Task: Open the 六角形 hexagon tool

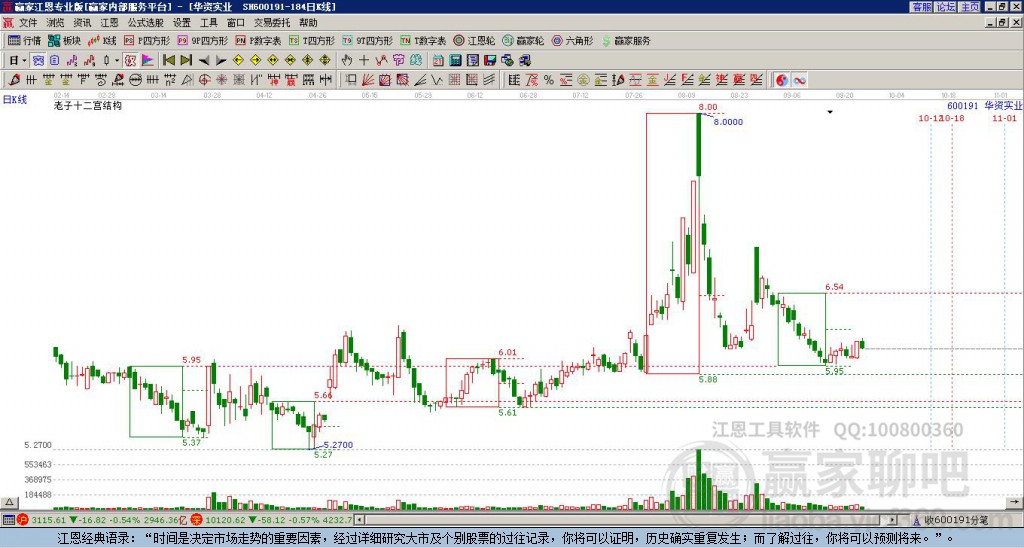Action: [572, 40]
